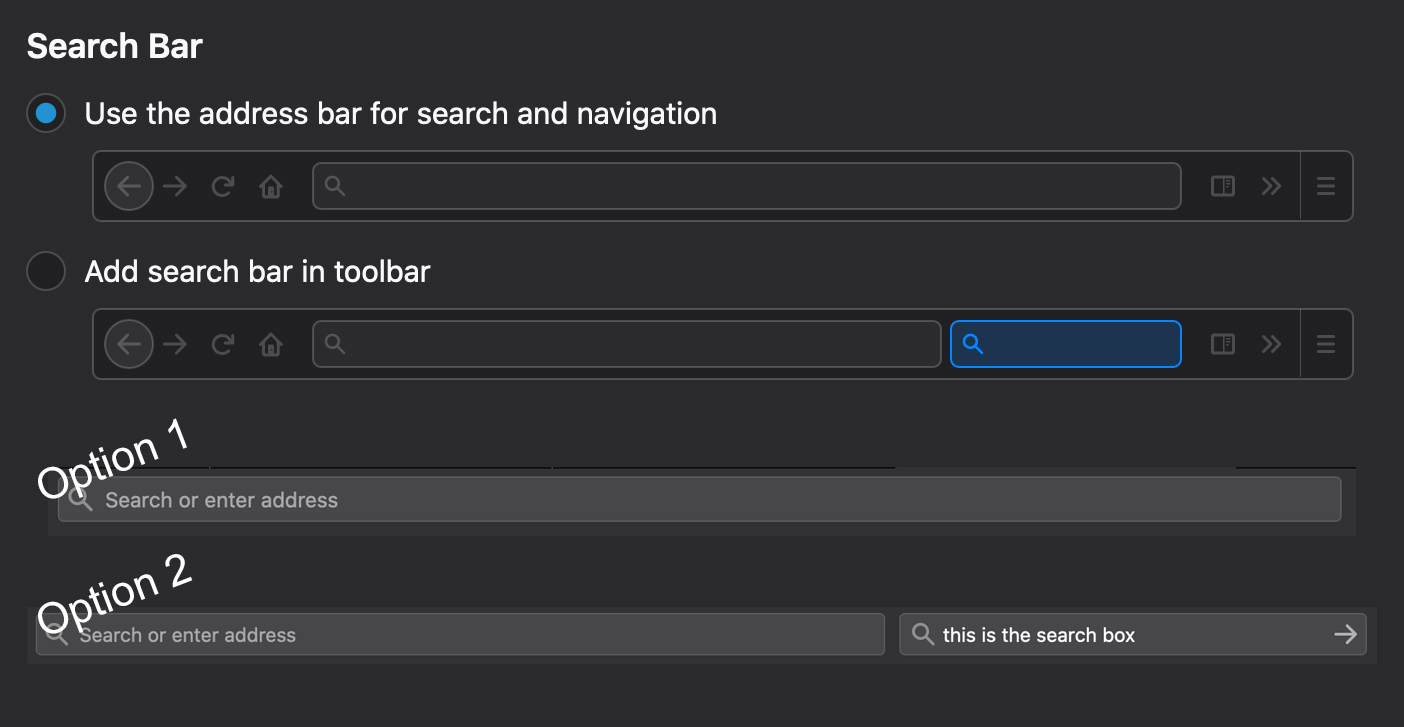
Task: Click go arrow in 'this is the search box'
Action: tap(1345, 634)
